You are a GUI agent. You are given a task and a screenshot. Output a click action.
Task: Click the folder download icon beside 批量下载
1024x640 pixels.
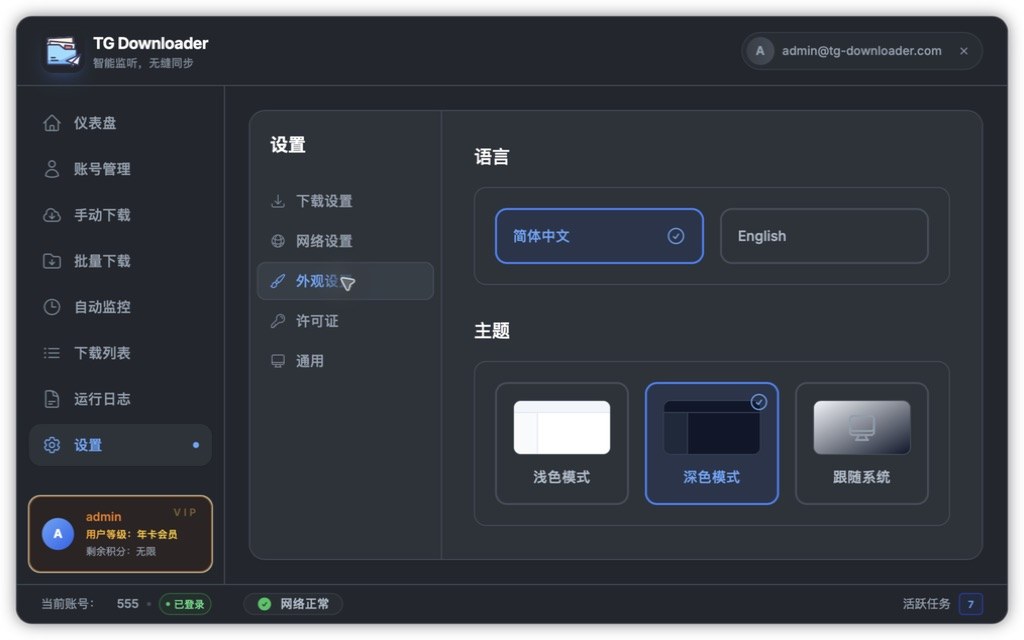tap(52, 261)
